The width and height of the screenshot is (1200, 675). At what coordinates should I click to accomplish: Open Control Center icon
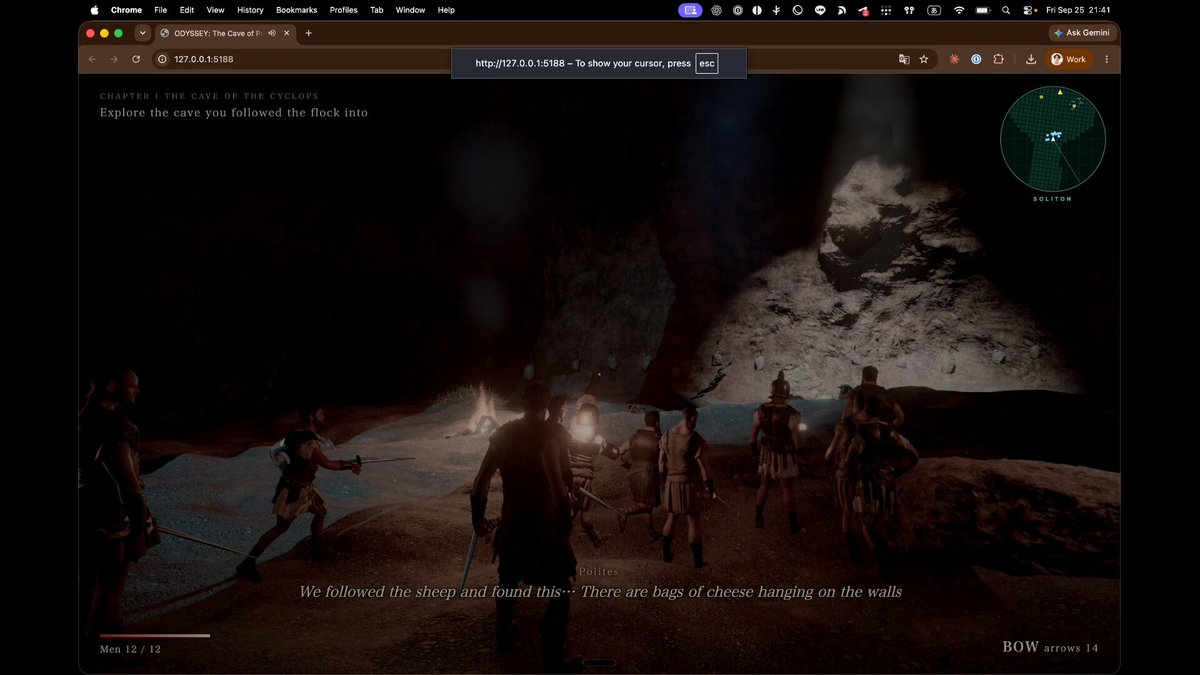click(x=1029, y=10)
